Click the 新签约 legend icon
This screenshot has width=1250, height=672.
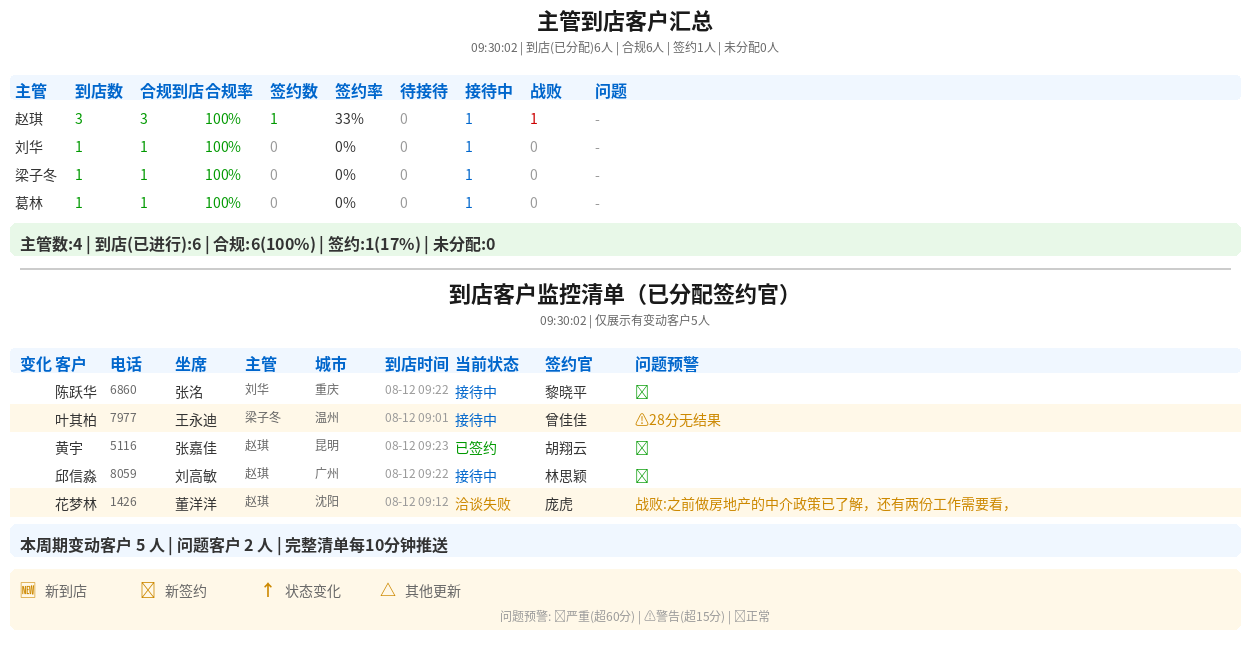click(148, 590)
